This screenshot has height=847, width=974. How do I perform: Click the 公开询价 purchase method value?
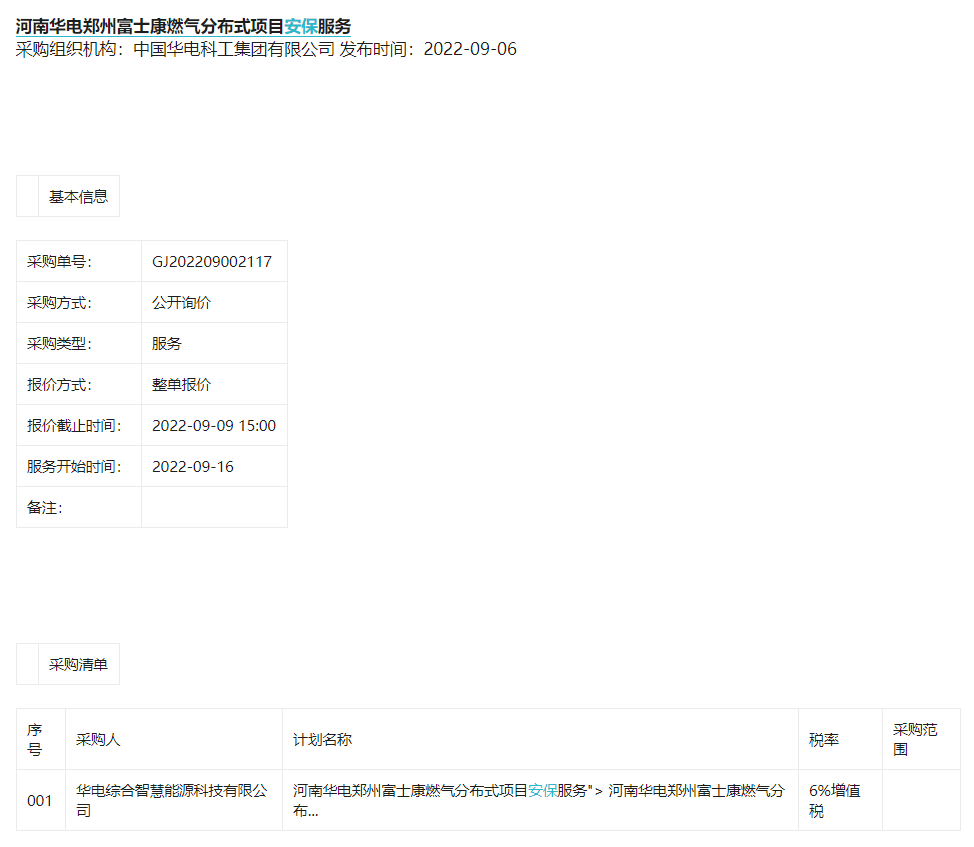pos(181,303)
